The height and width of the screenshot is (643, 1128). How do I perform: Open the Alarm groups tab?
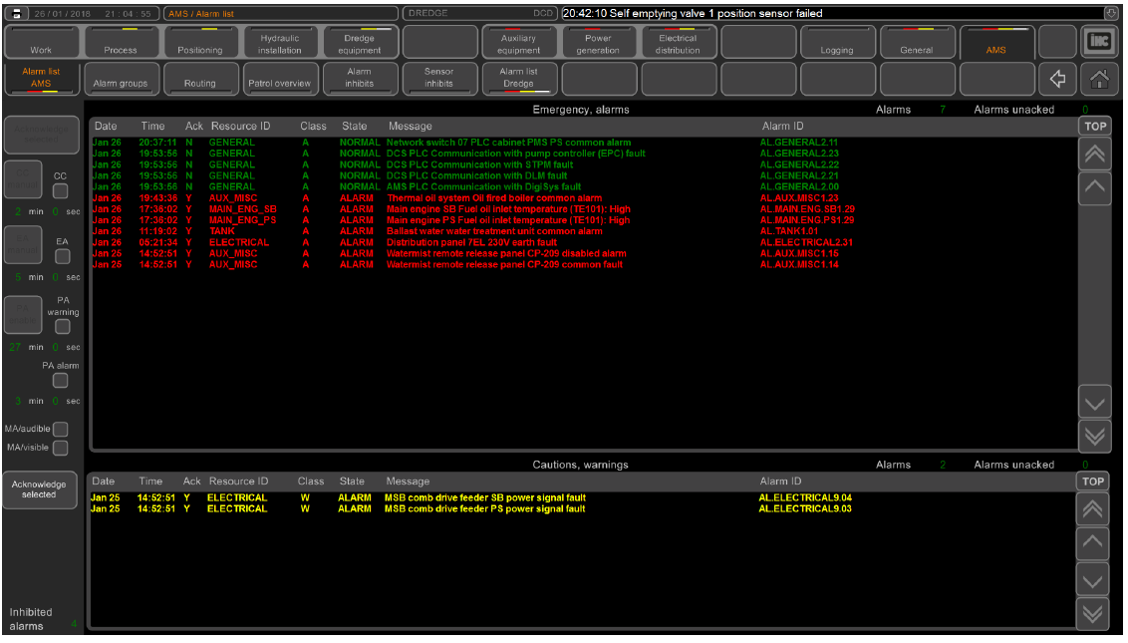click(x=120, y=84)
